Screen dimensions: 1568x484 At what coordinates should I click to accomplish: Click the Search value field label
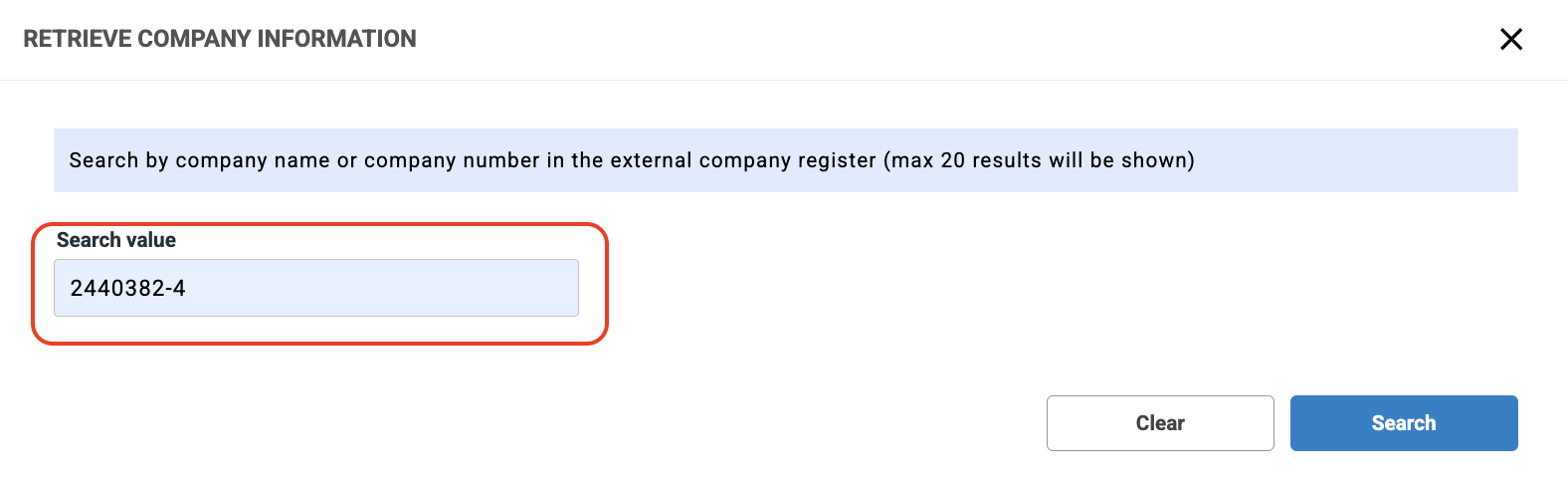click(116, 240)
